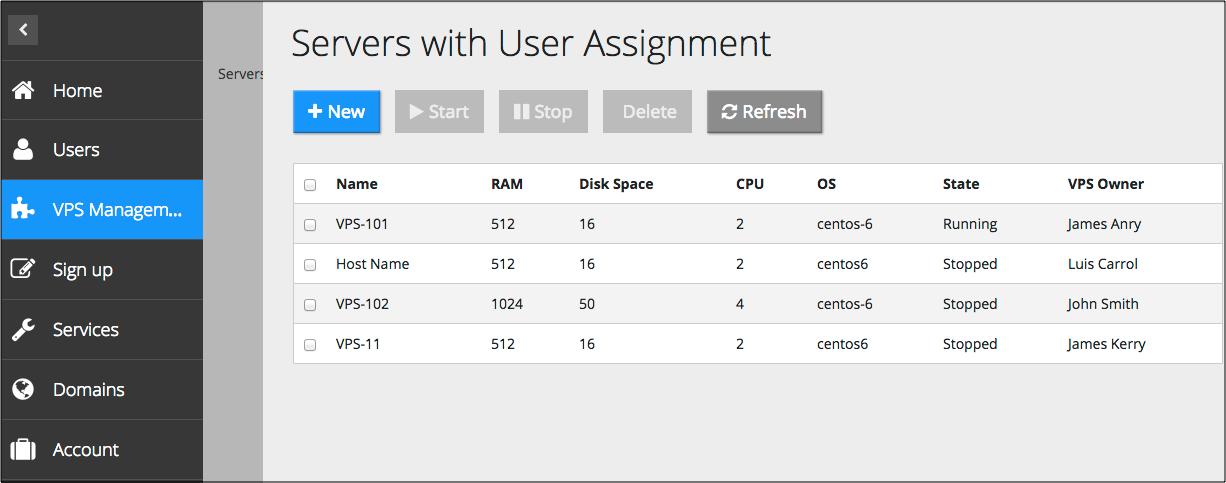Select the Host Name row checkbox
This screenshot has height=483, width=1226.
pyautogui.click(x=310, y=265)
